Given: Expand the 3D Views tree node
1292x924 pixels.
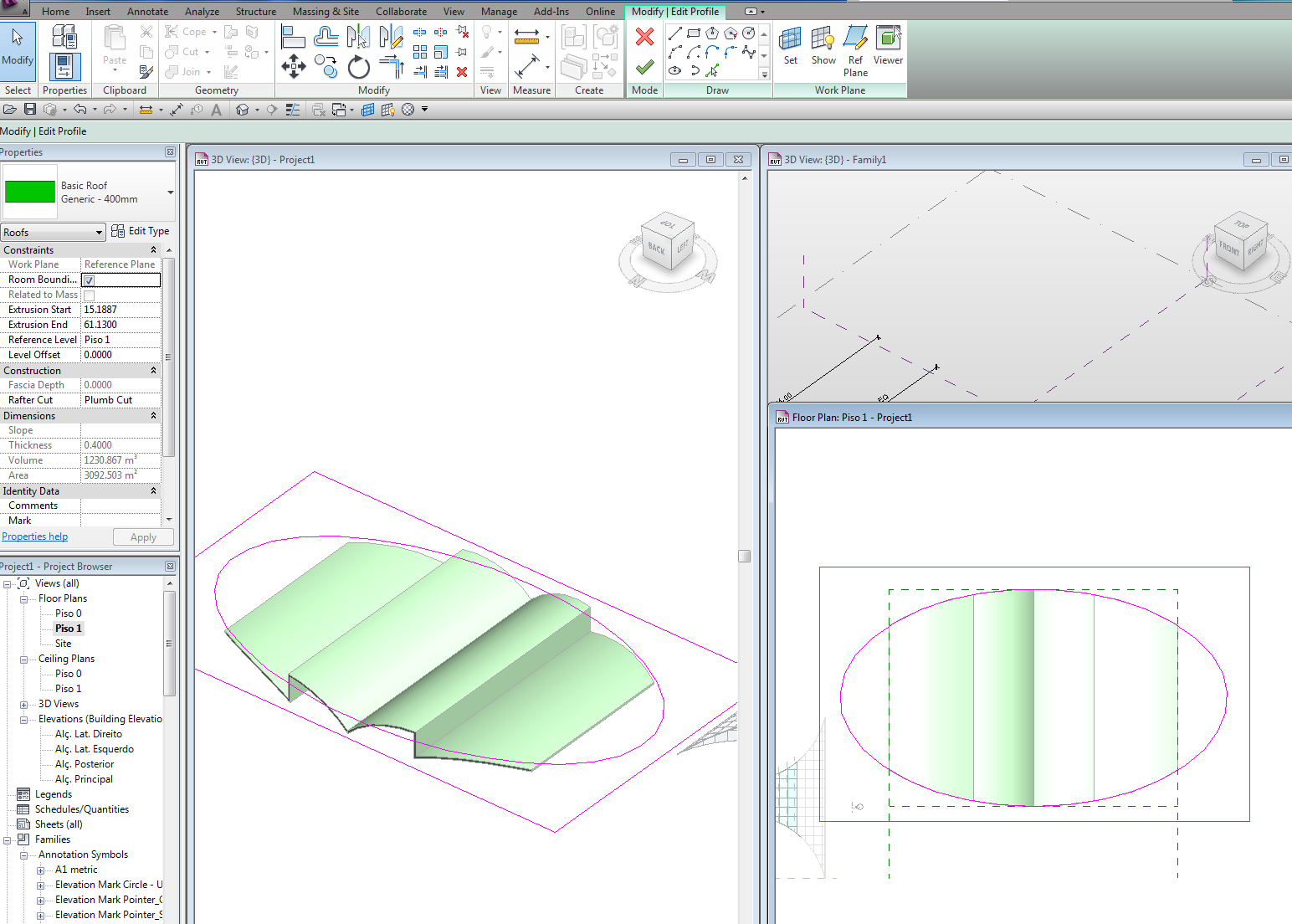Looking at the screenshot, I should pyautogui.click(x=23, y=705).
